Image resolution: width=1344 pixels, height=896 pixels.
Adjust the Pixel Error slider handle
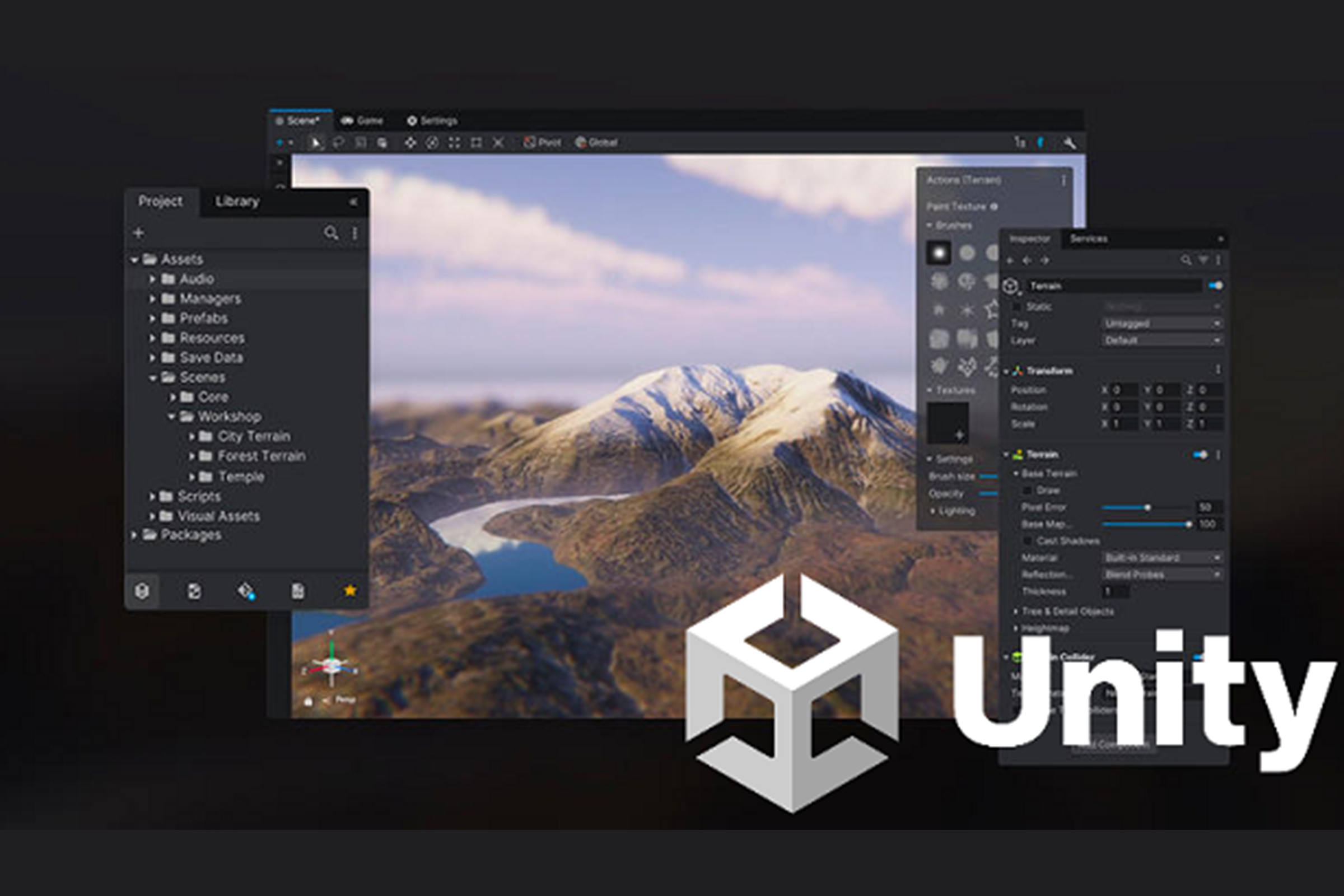(x=1147, y=507)
